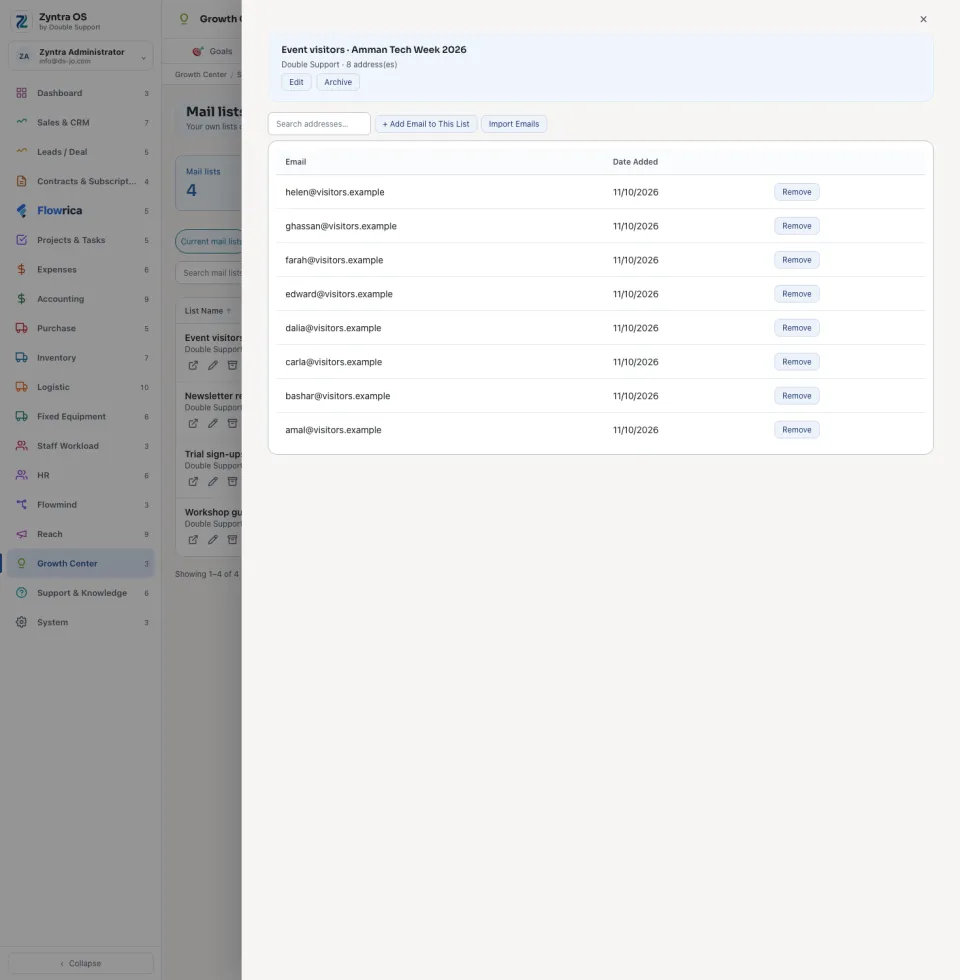Select the Current mail lists filter tab
The image size is (960, 980).
[209, 241]
